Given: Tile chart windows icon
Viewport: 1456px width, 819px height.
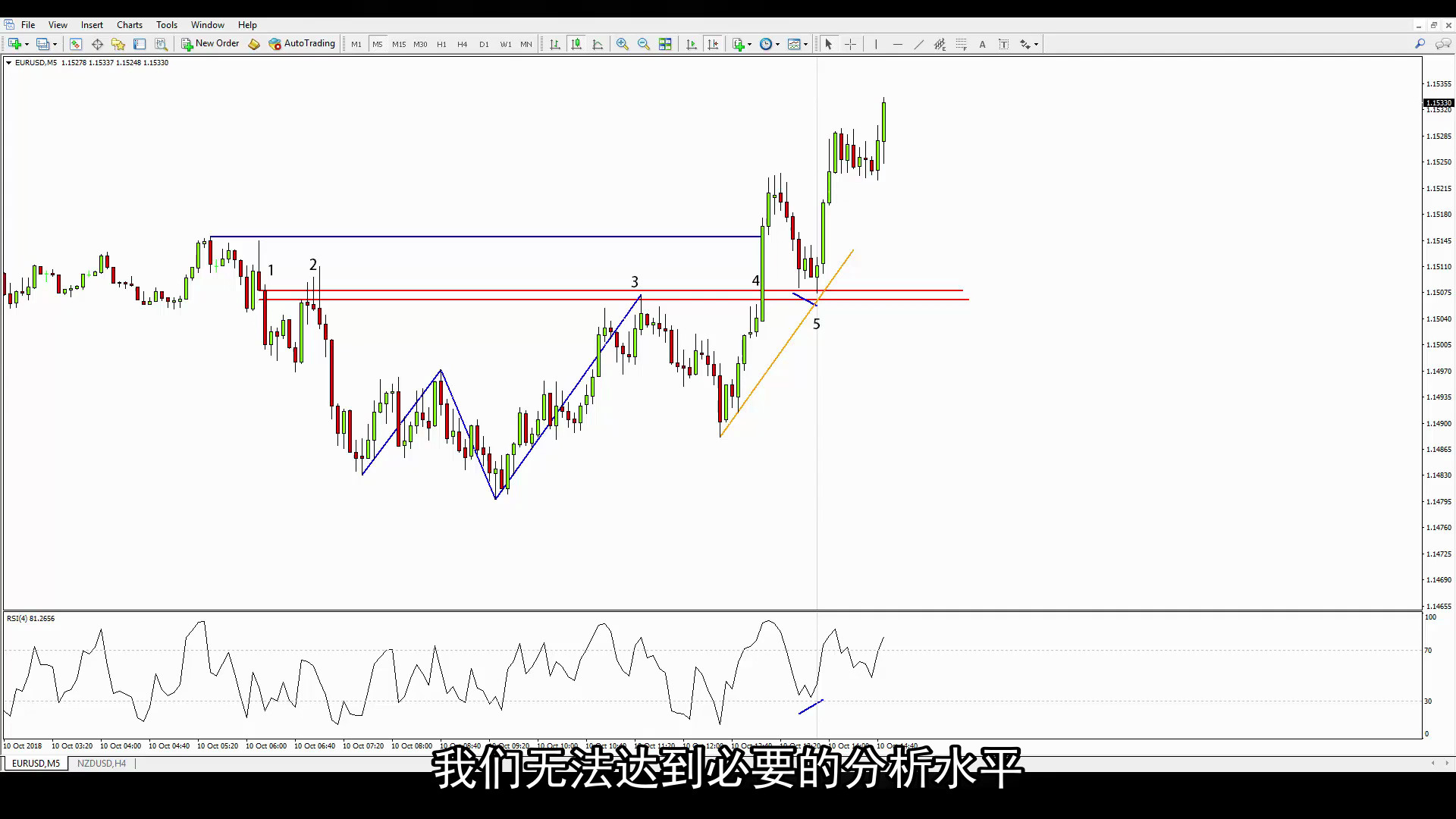Looking at the screenshot, I should [x=665, y=44].
